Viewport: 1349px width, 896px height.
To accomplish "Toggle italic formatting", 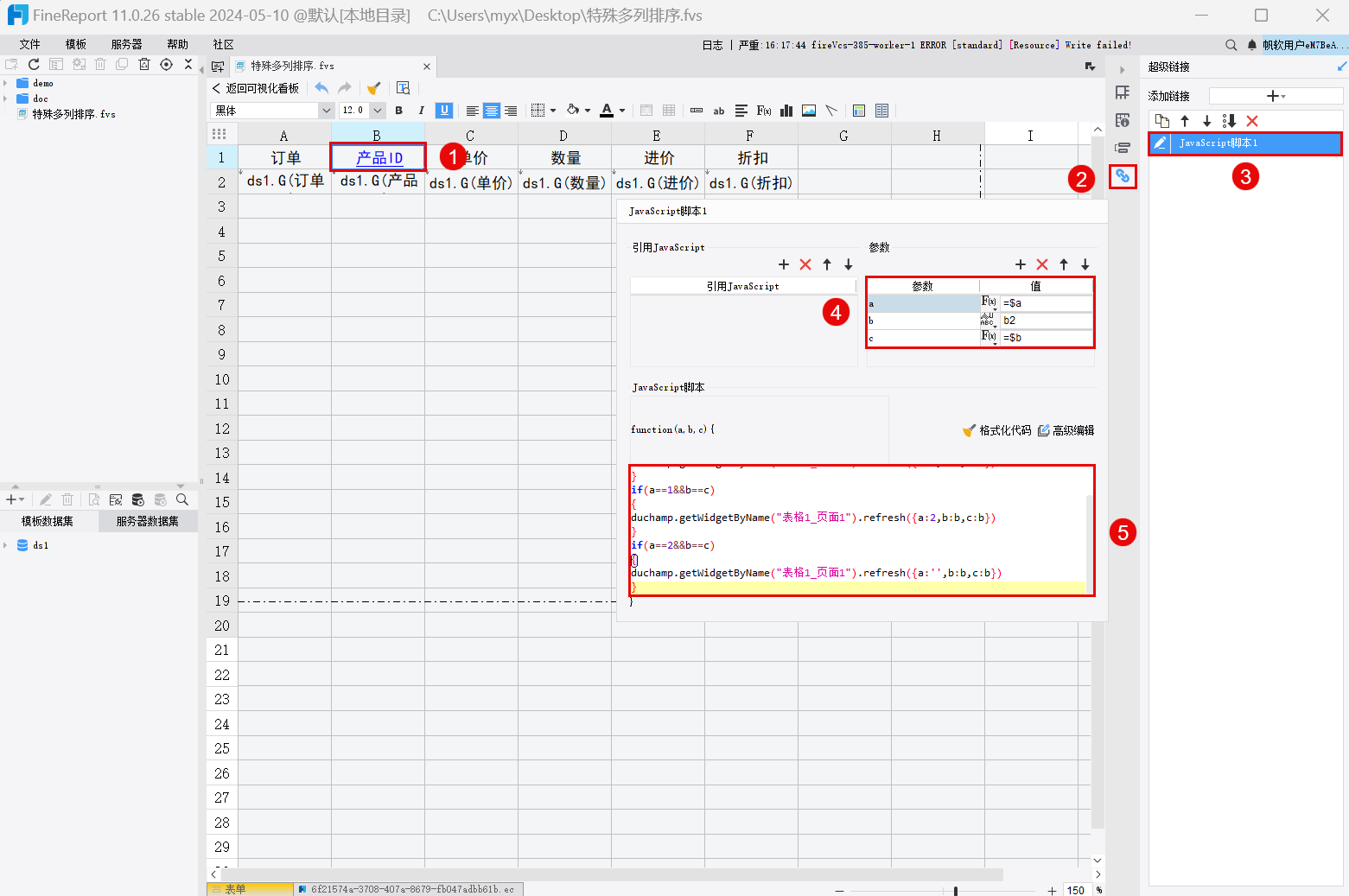I will pos(421,111).
